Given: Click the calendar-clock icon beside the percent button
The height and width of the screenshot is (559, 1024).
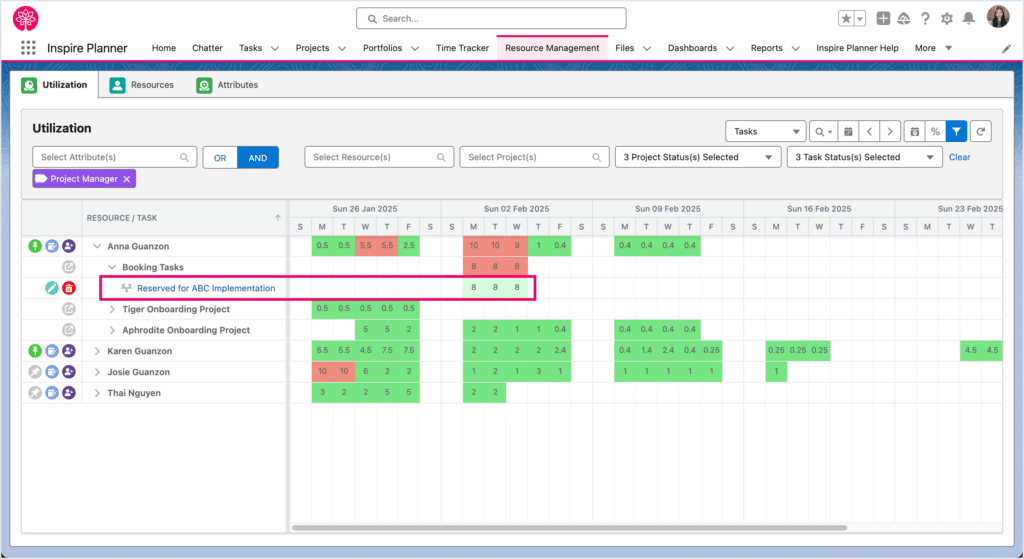Looking at the screenshot, I should click(915, 131).
